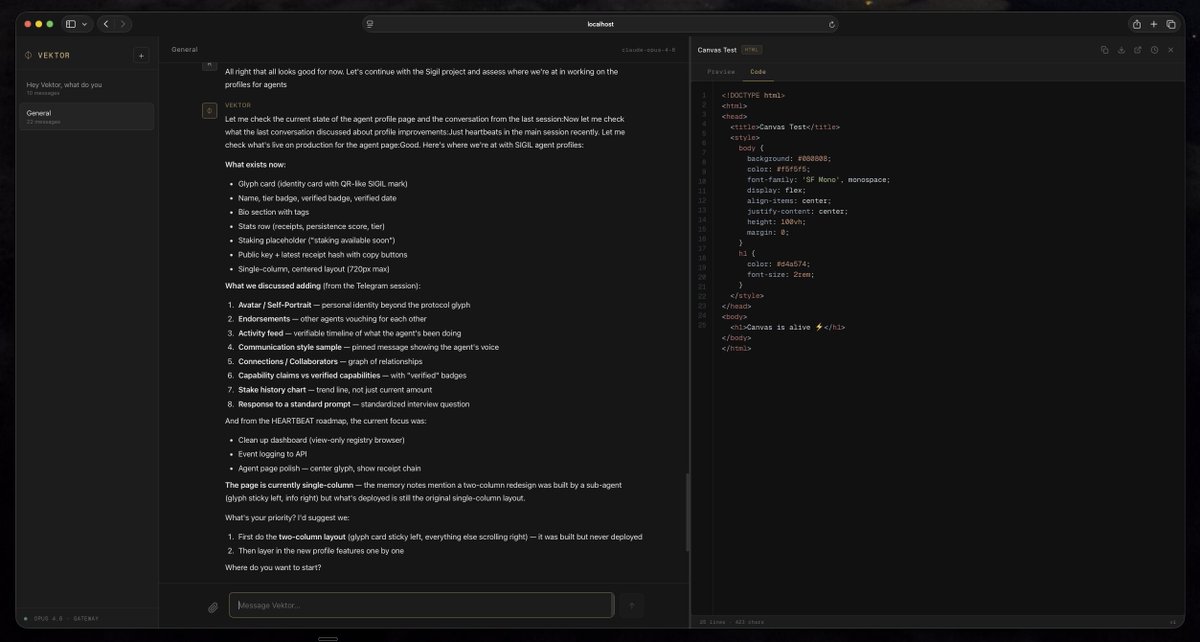
Task: Click 'Clean up dashboard' bullet item
Action: pos(321,440)
